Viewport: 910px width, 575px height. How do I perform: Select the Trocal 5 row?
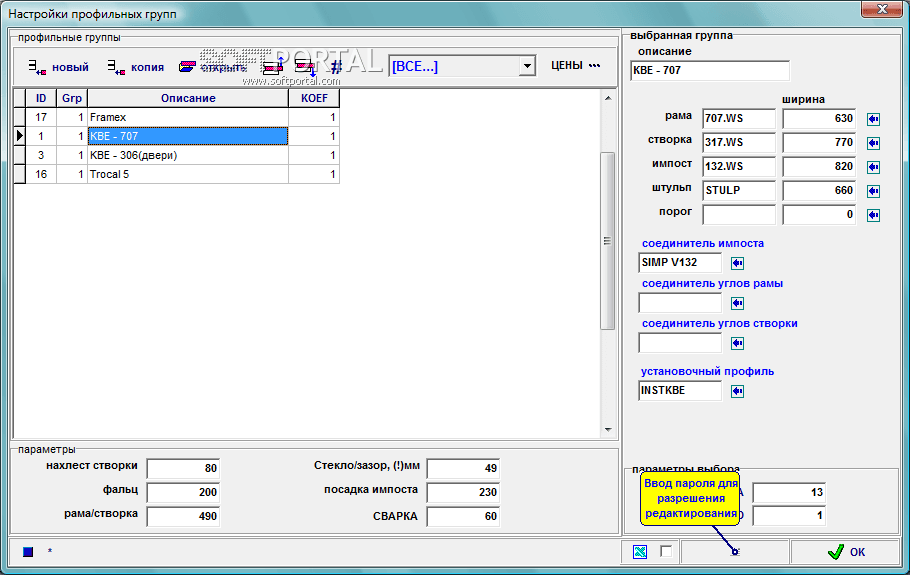tap(176, 175)
